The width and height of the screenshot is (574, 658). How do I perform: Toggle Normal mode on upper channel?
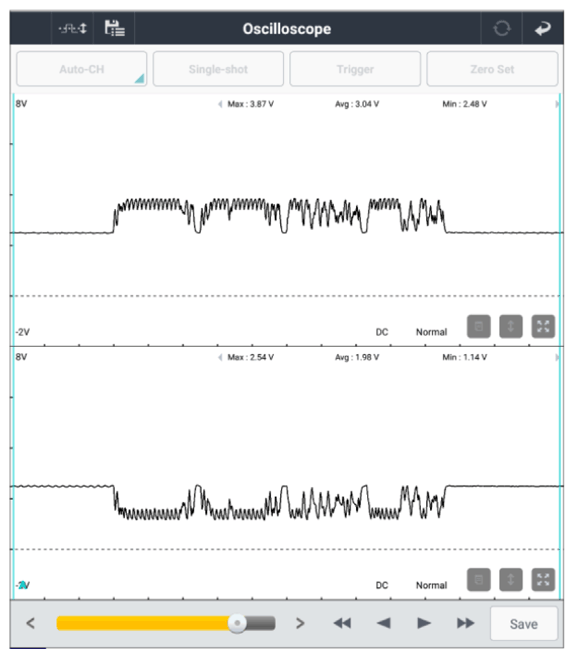(431, 332)
